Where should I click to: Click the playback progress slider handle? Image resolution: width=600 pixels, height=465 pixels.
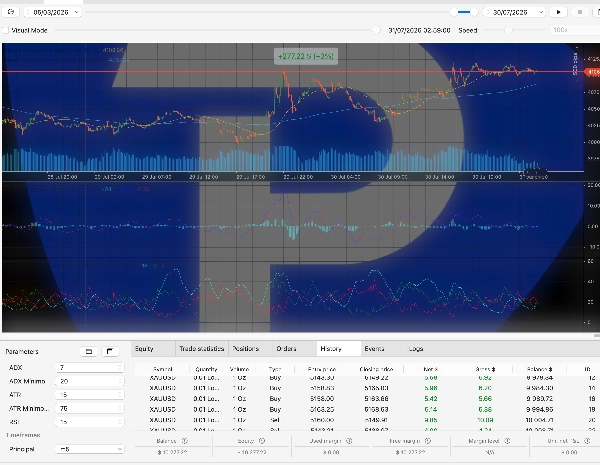click(376, 30)
